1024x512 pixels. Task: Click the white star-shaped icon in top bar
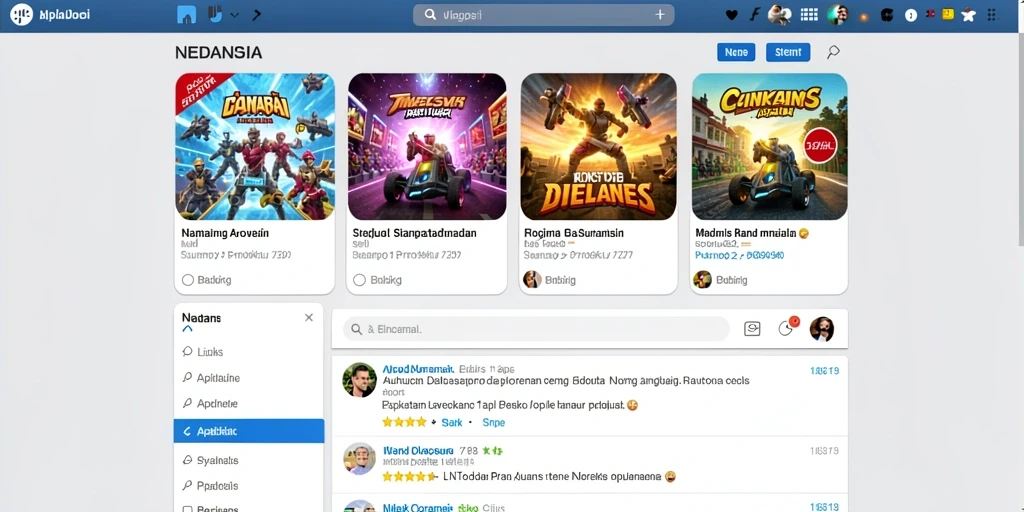pos(968,15)
